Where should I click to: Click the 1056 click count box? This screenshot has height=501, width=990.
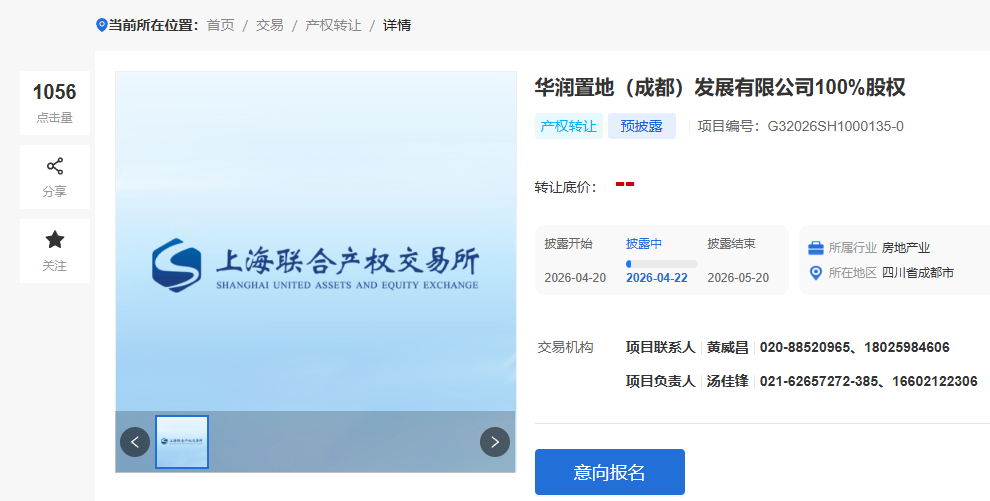(55, 103)
